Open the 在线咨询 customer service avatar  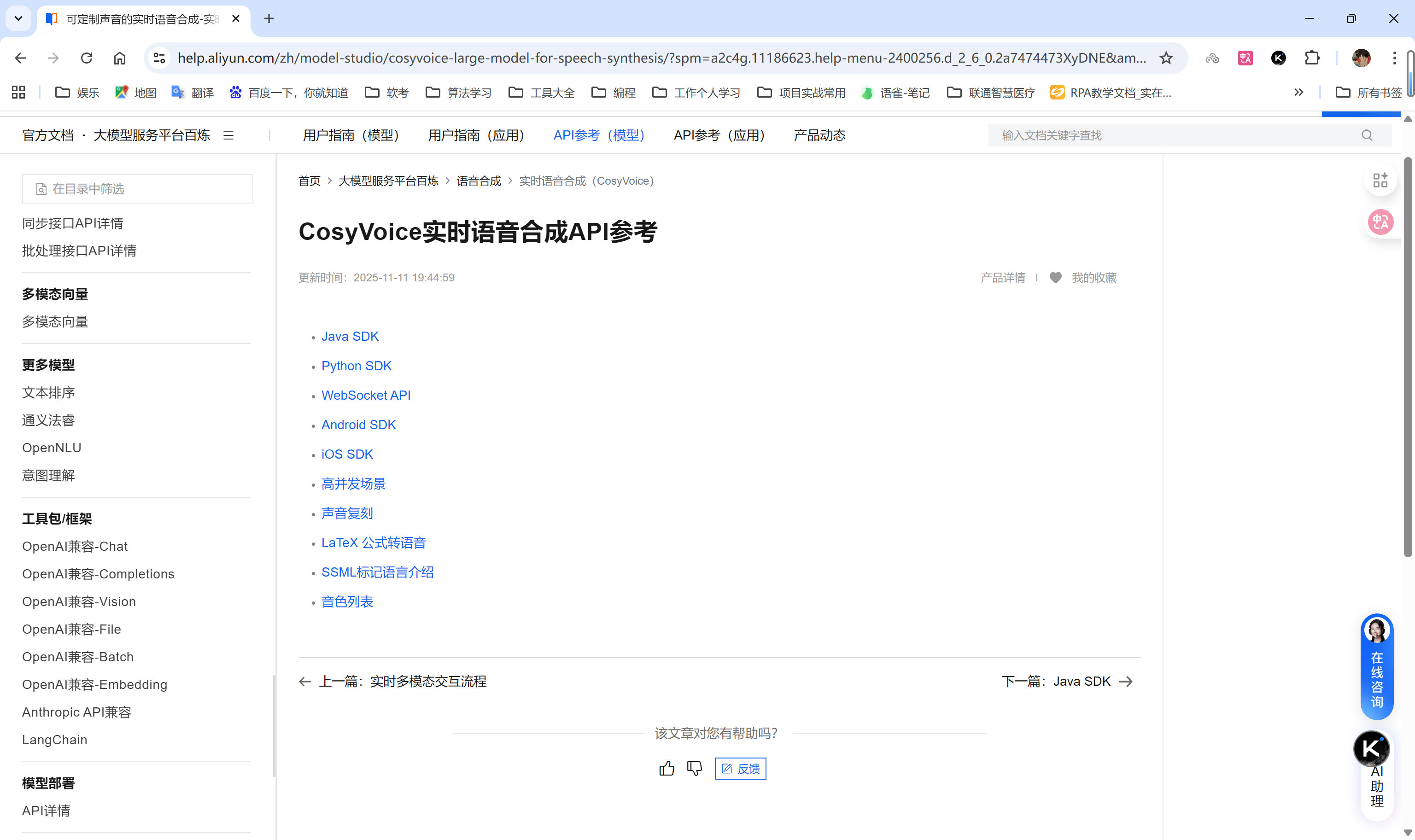(1376, 630)
